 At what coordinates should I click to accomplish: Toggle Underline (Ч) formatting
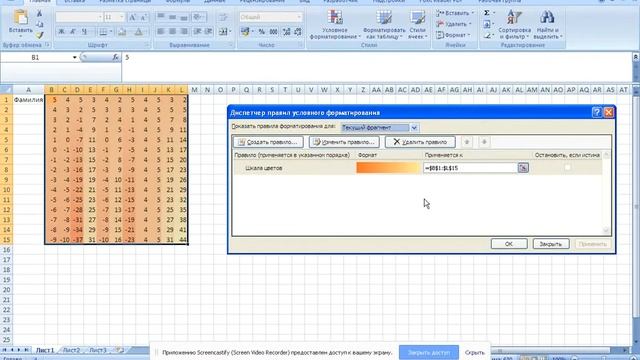[84, 31]
